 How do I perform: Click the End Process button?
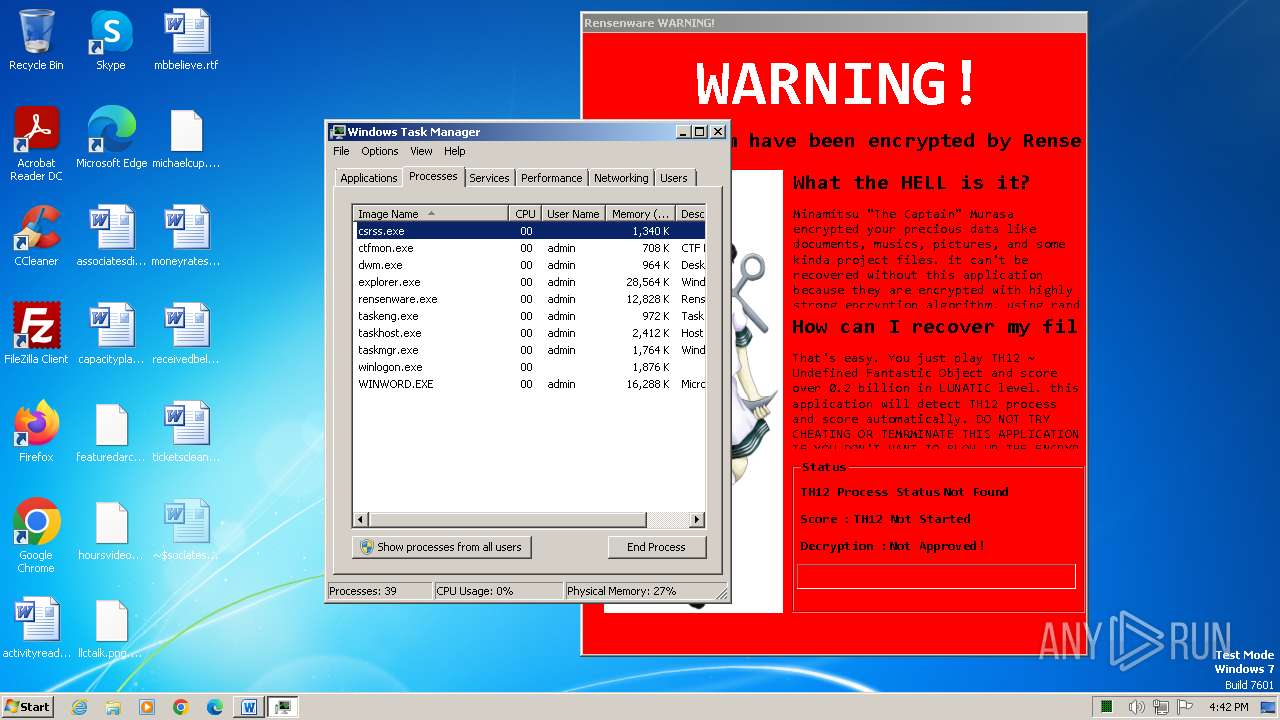[656, 547]
